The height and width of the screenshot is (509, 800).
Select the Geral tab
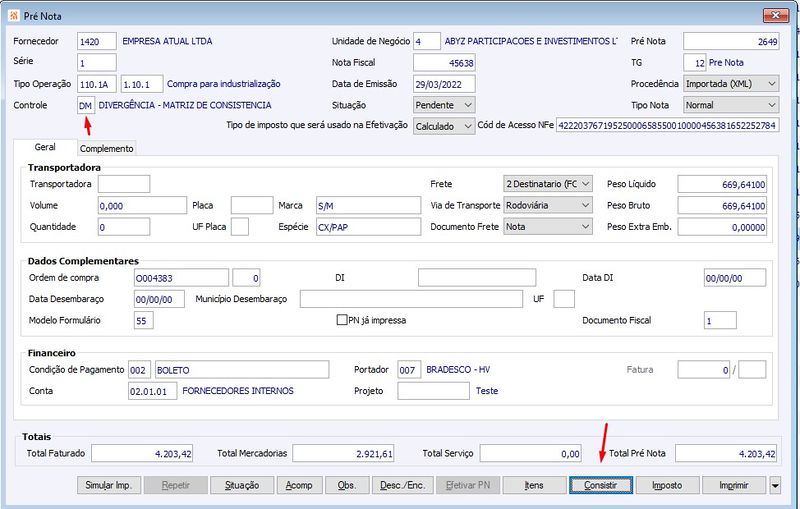[x=45, y=147]
